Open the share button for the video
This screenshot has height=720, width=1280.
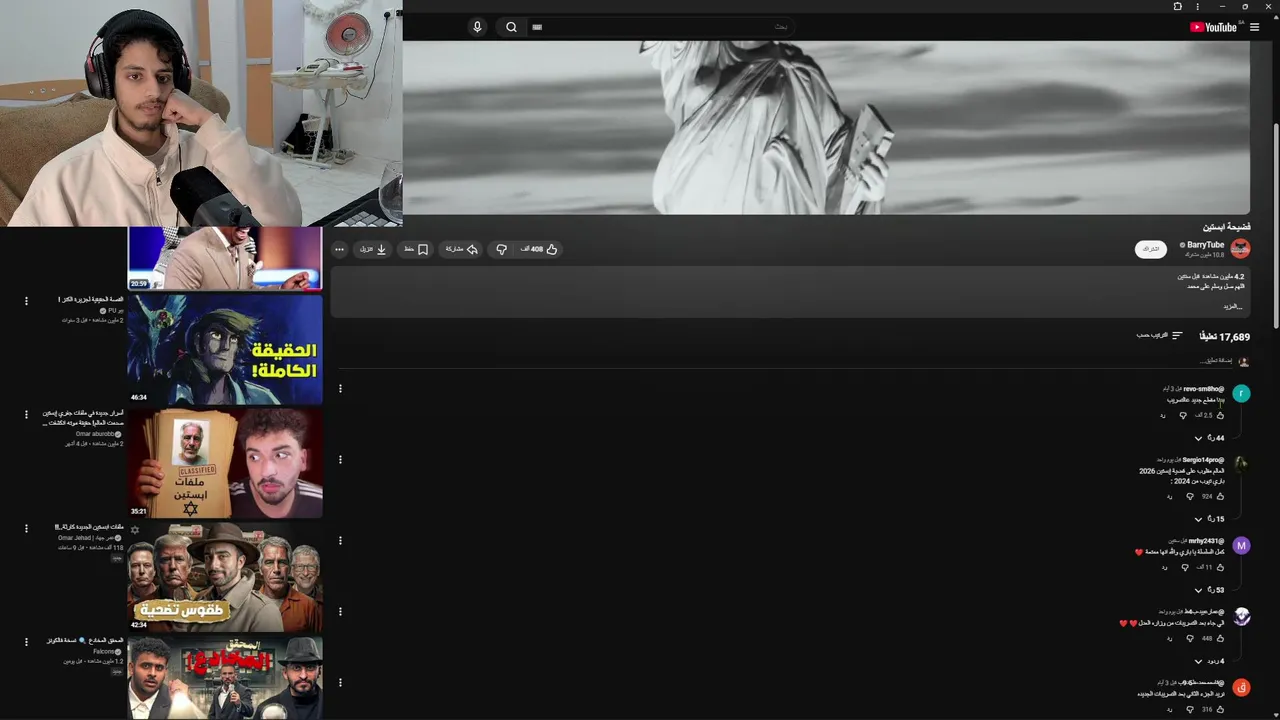pos(461,249)
